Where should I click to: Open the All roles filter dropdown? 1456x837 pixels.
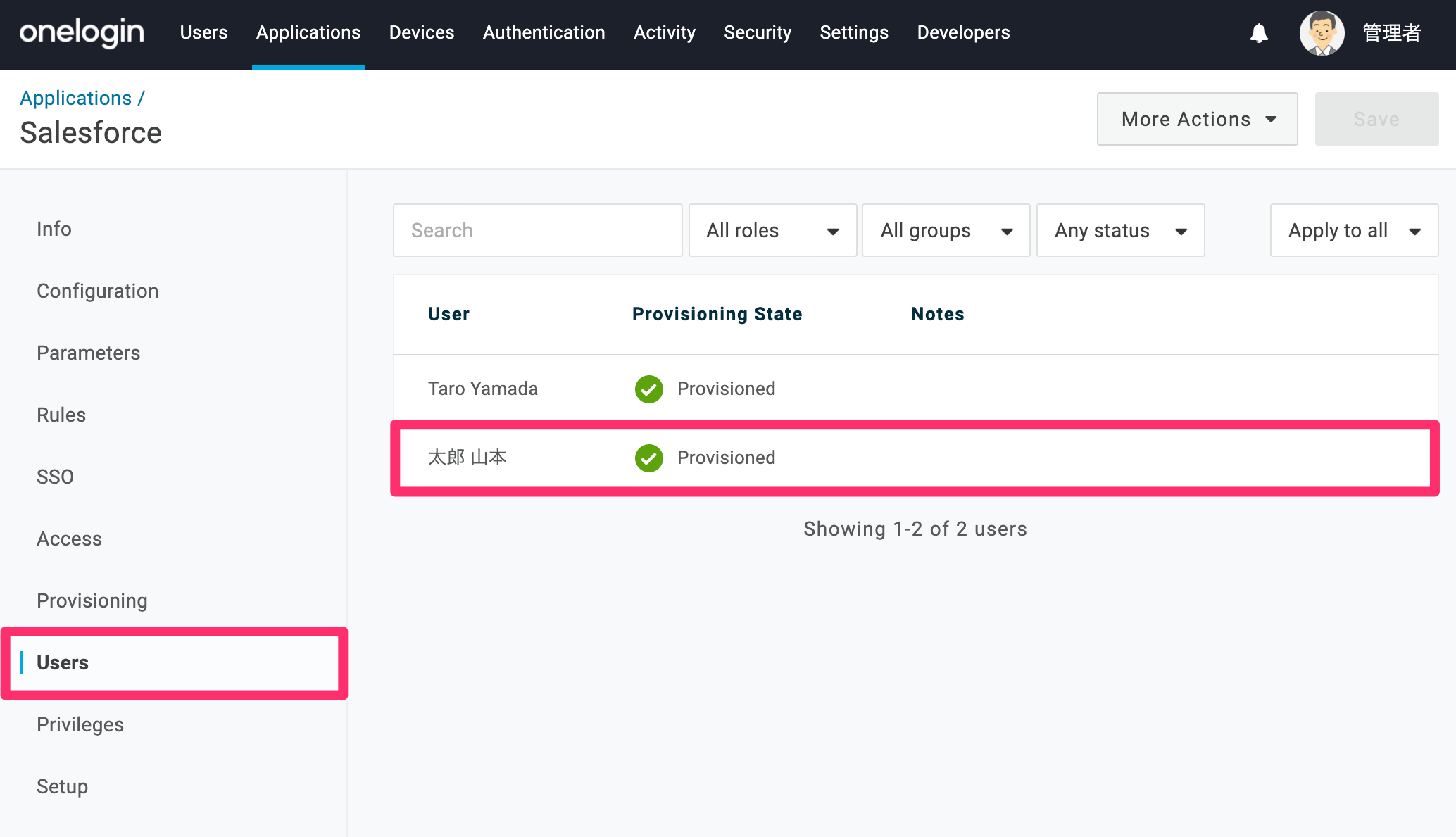click(x=772, y=230)
